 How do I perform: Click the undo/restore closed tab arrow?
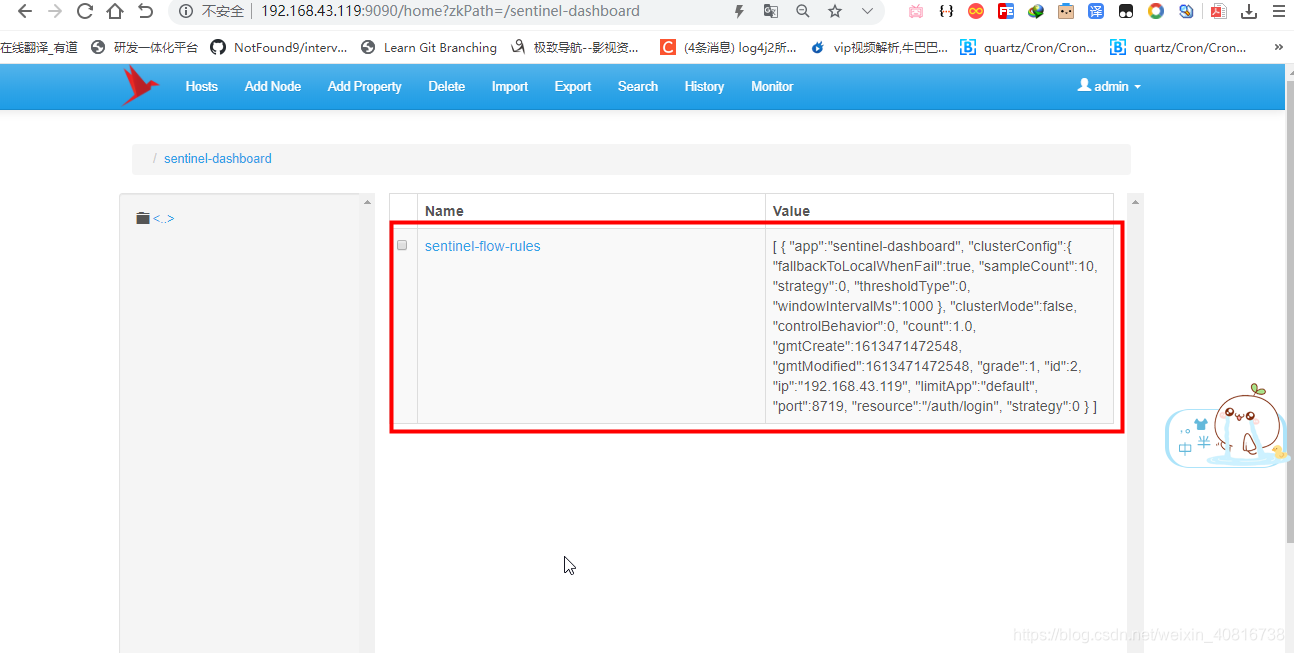[x=146, y=11]
